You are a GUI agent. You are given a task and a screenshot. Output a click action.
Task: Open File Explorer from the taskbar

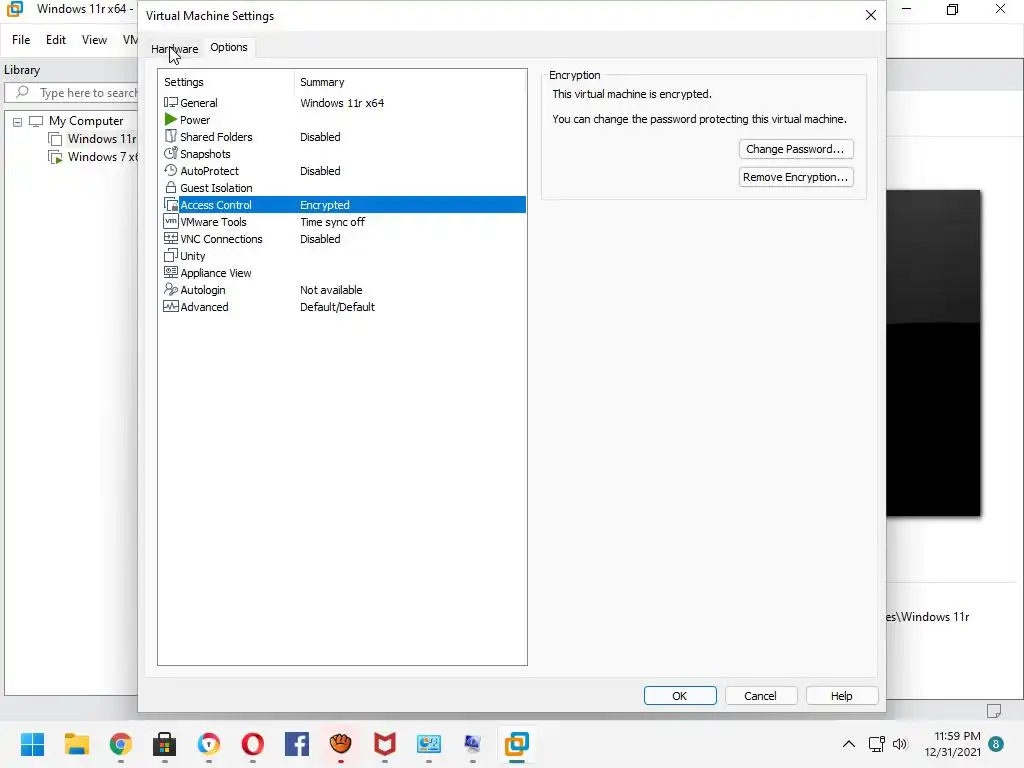(76, 744)
